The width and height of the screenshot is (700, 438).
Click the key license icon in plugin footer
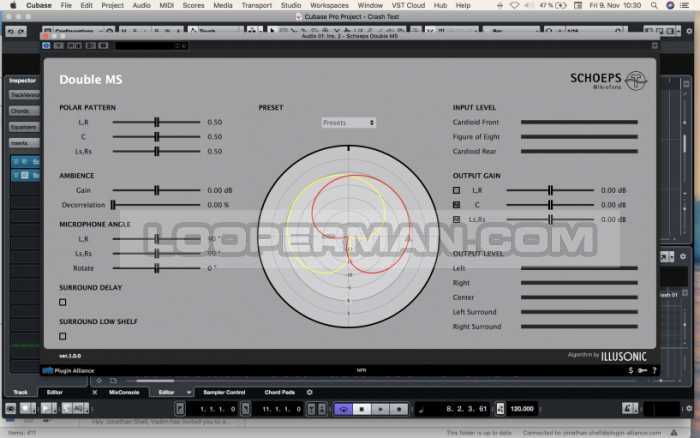642,370
